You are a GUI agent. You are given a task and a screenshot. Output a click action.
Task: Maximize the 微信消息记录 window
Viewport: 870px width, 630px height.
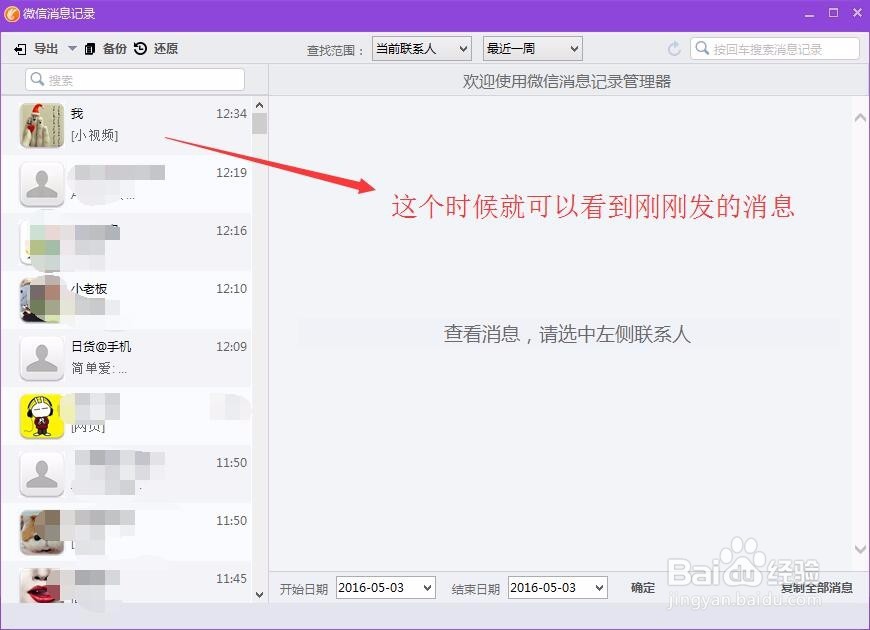(x=833, y=13)
